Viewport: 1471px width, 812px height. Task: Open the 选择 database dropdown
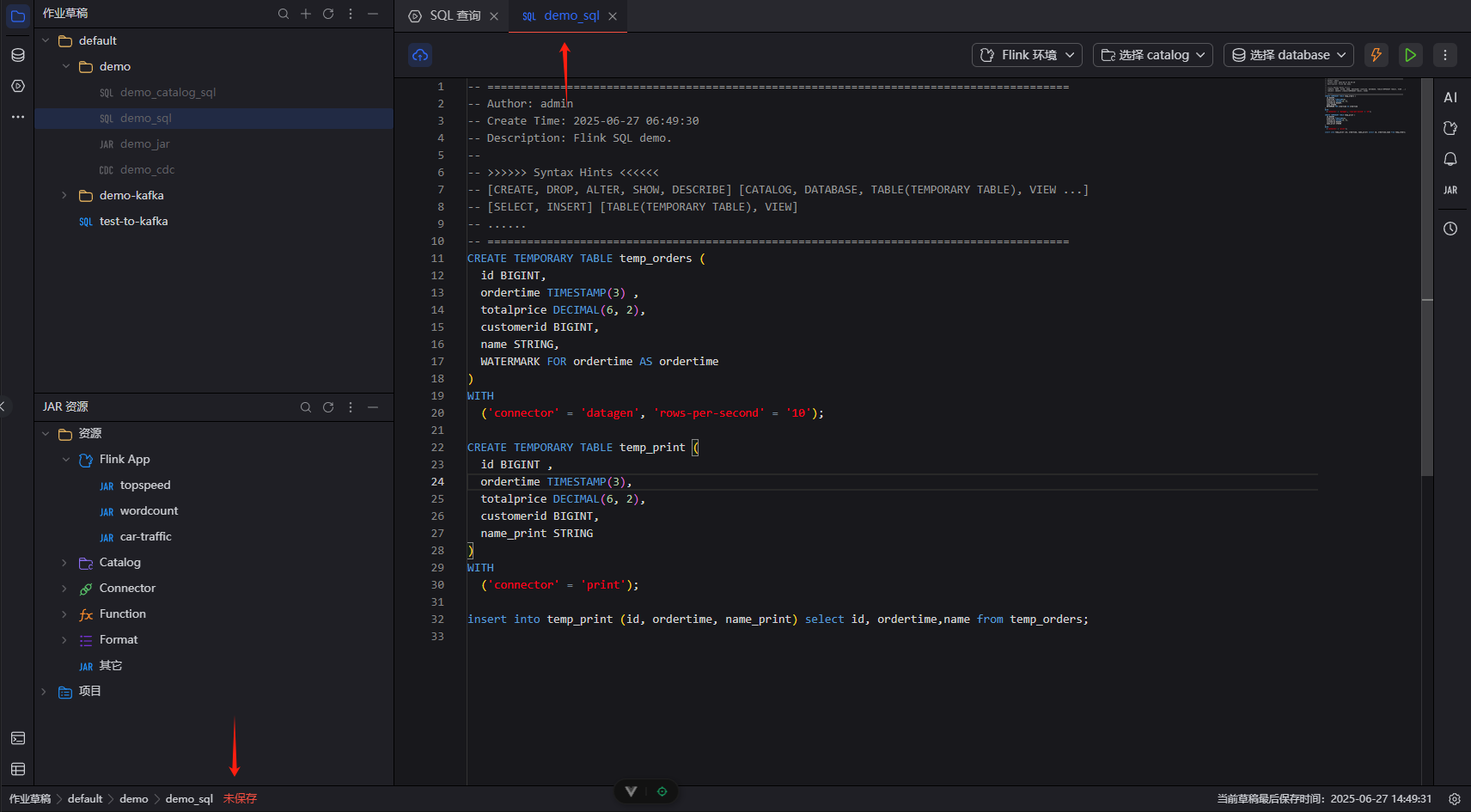click(x=1288, y=55)
